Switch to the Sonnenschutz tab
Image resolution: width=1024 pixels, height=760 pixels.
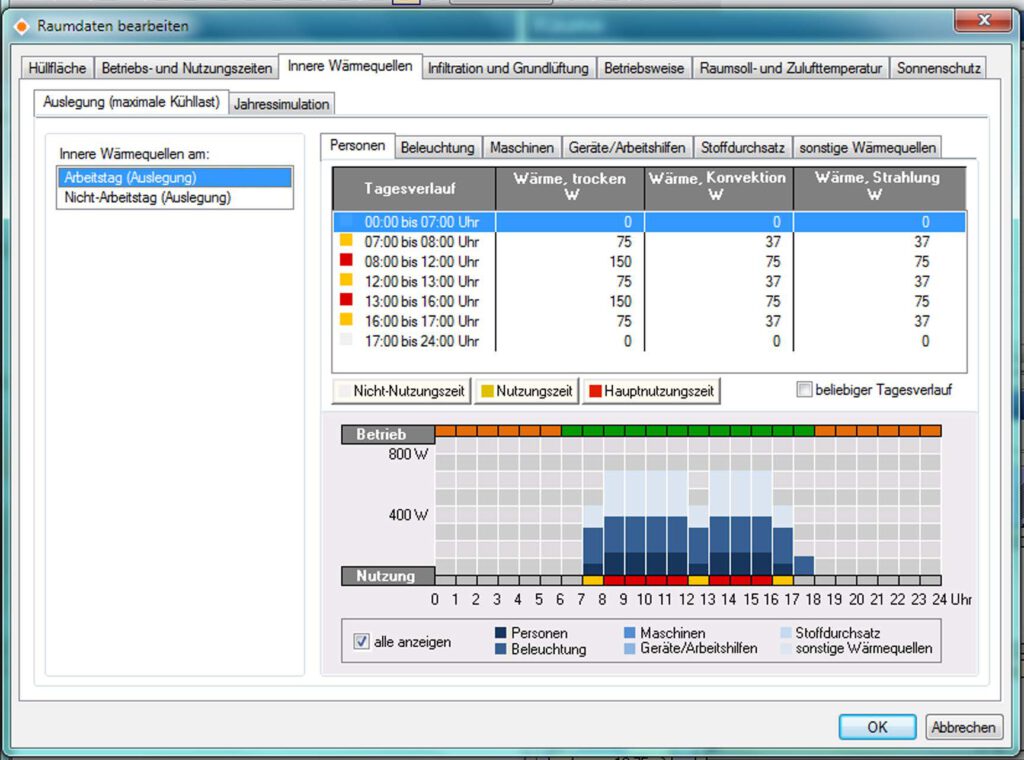click(x=938, y=68)
